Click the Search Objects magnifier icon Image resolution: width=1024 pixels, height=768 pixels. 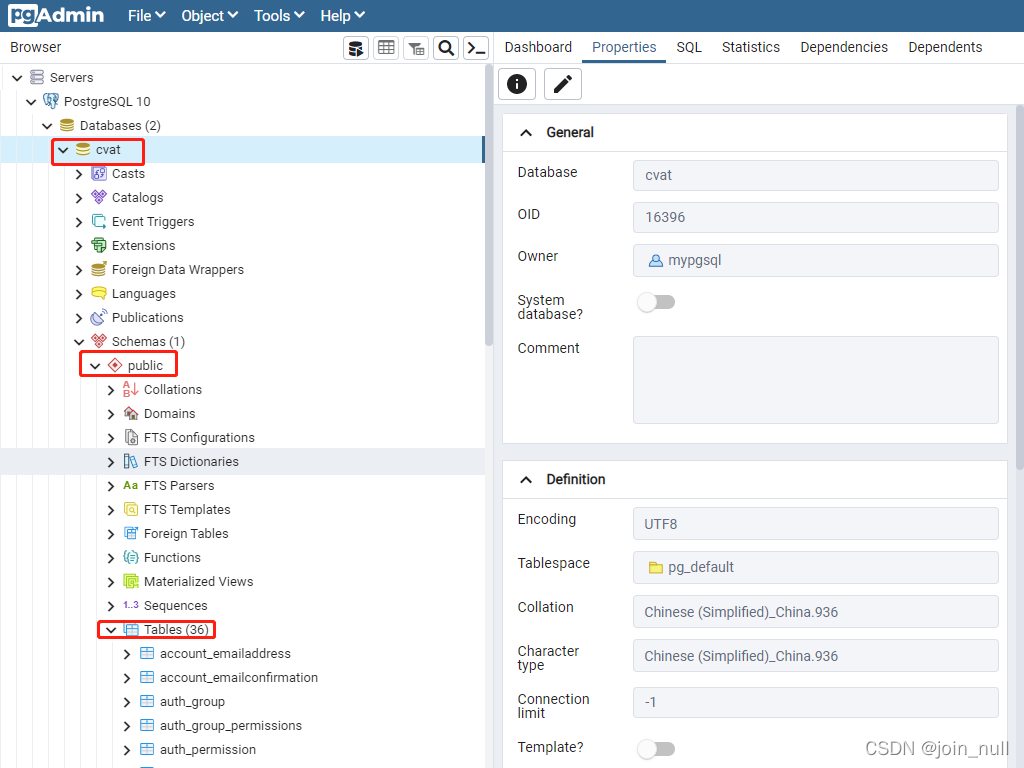click(x=446, y=48)
